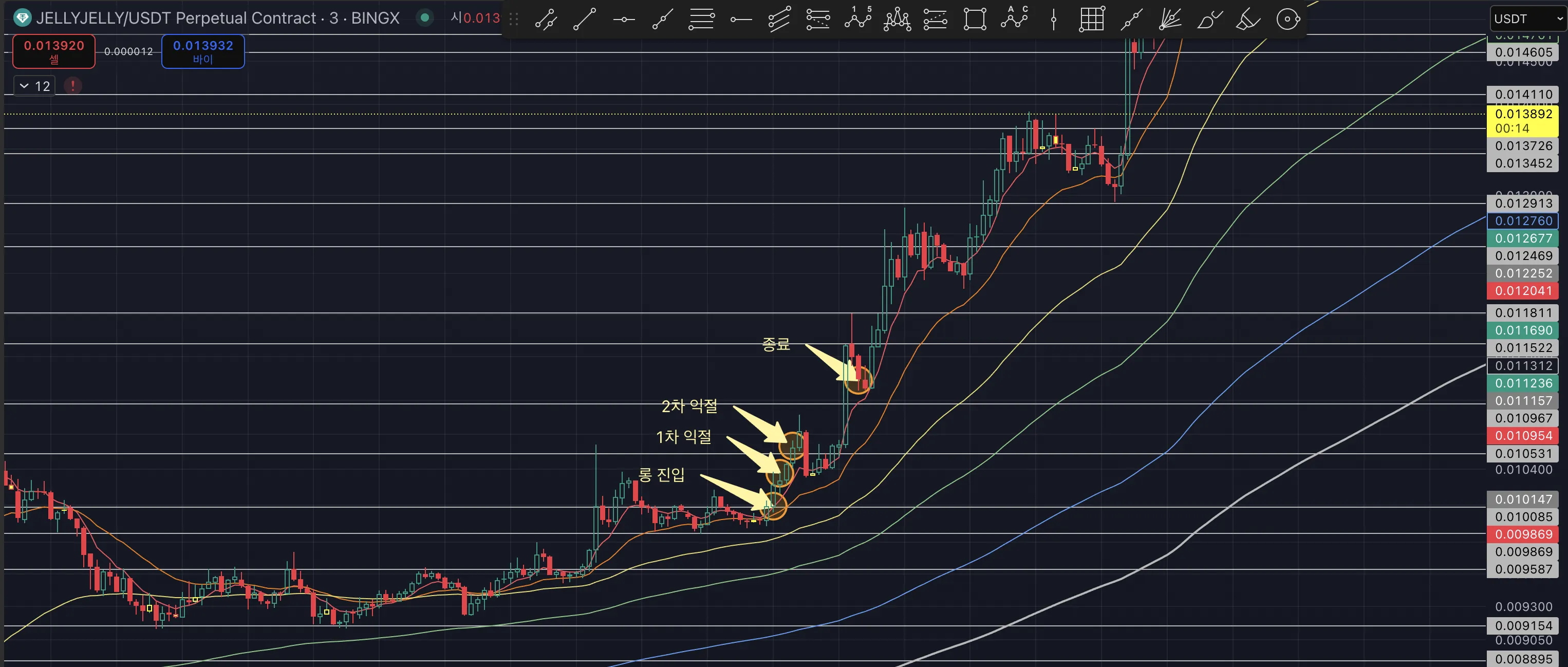Click the 0.010147 price axis label
1568x667 pixels.
point(1522,499)
